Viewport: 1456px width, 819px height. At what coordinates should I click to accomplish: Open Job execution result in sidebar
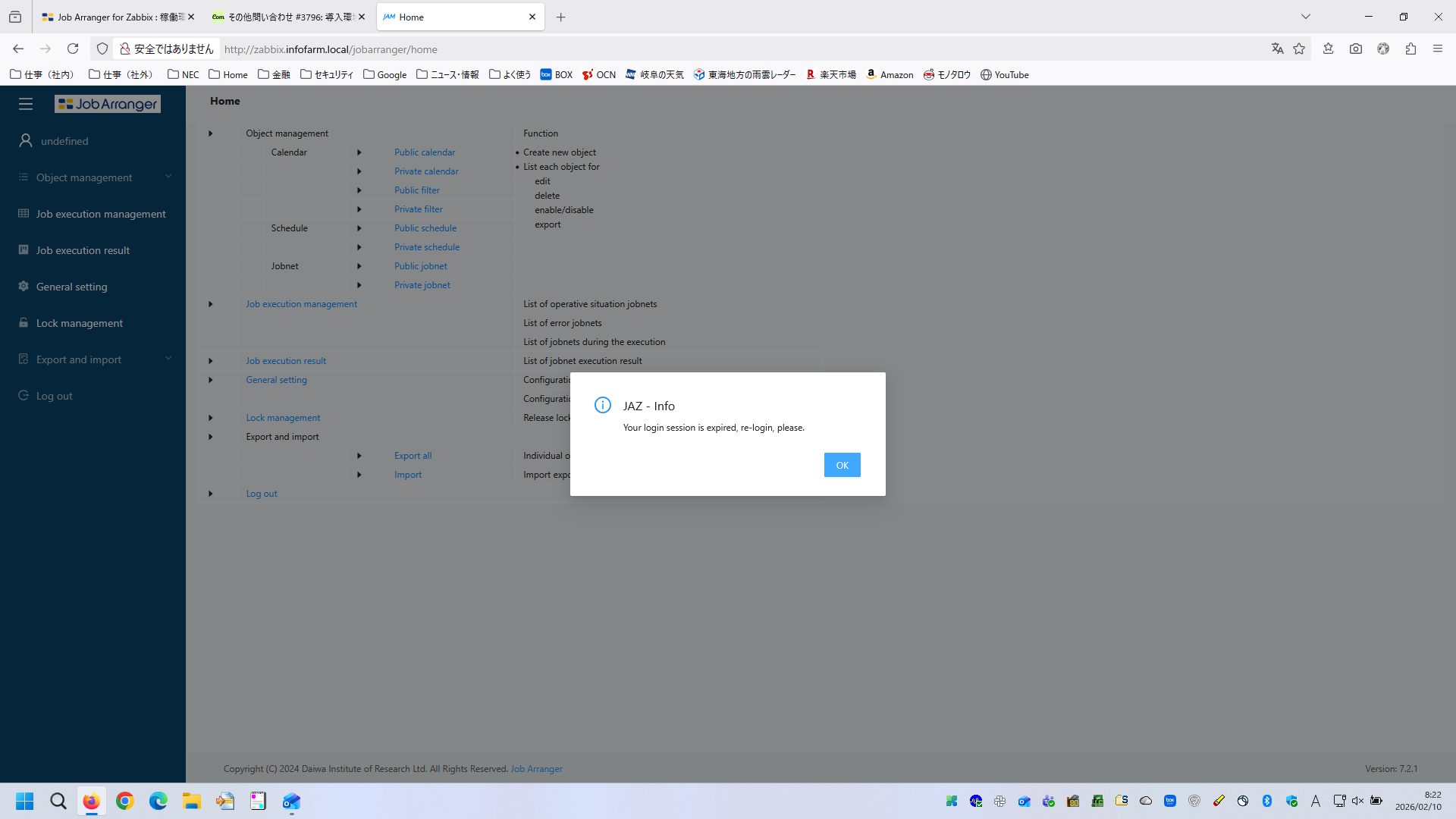83,250
